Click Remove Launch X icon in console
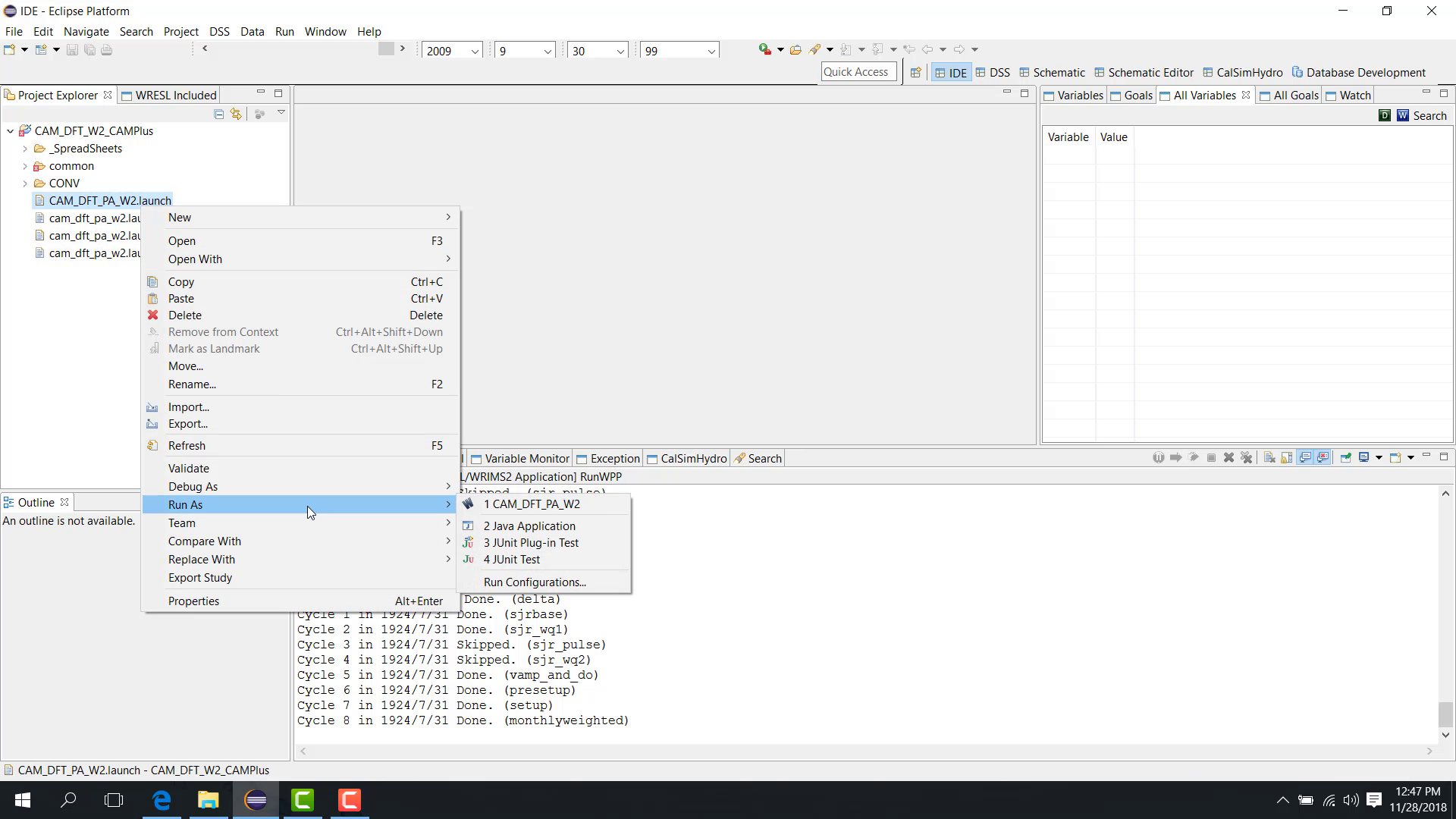1456x819 pixels. (x=1228, y=458)
